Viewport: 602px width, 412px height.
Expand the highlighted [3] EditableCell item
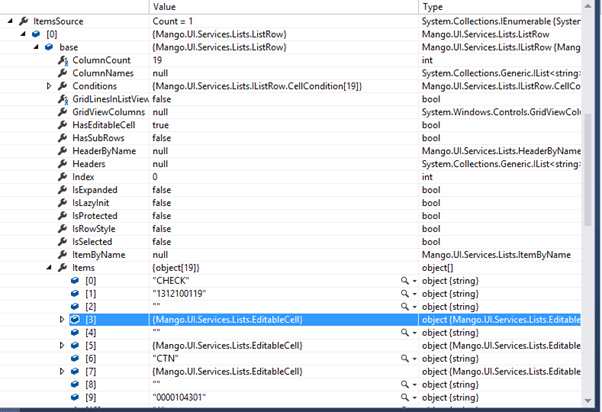click(x=63, y=319)
